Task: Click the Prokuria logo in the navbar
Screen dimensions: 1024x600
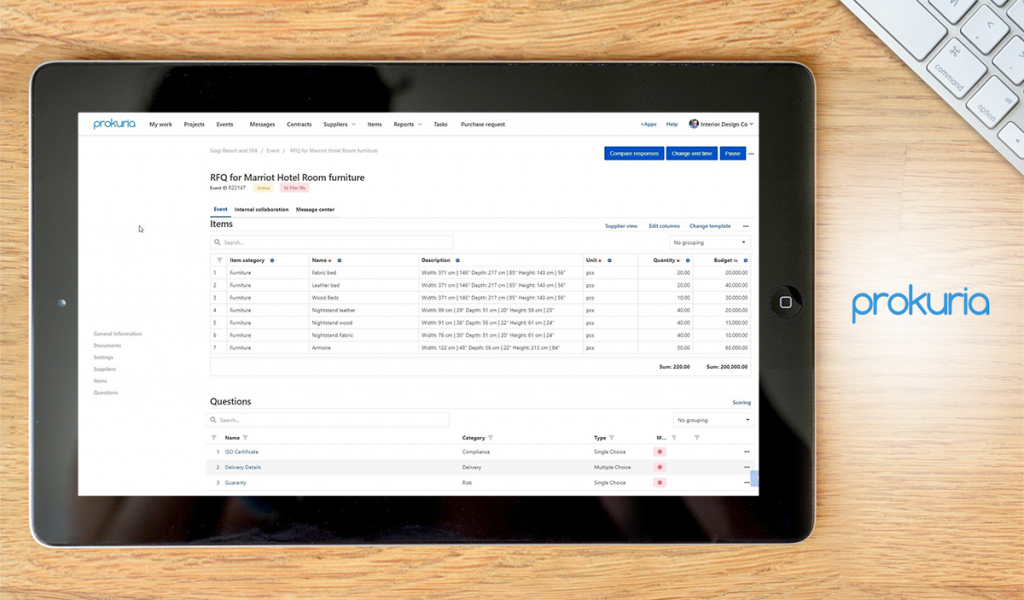Action: pos(114,124)
